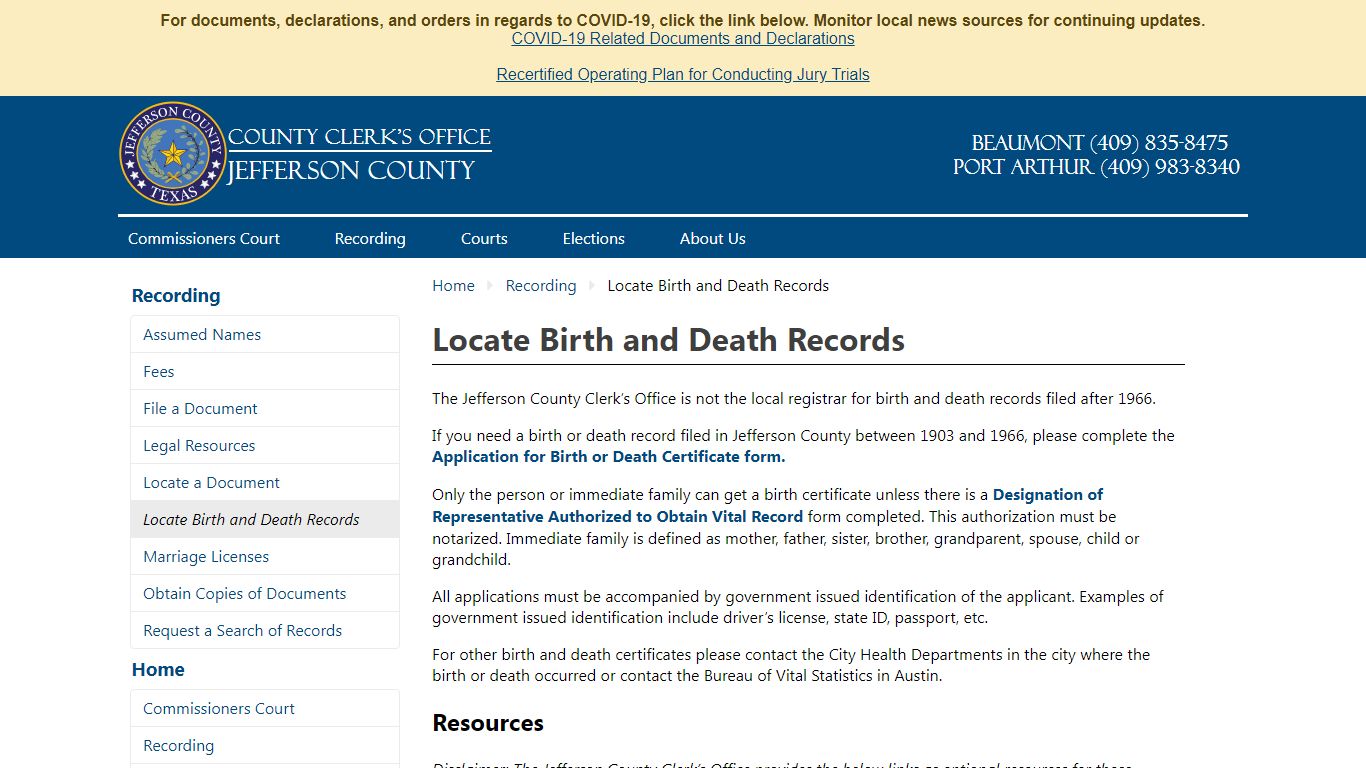Select the Recording sidebar heading
This screenshot has height=768, width=1366.
pyautogui.click(x=176, y=295)
